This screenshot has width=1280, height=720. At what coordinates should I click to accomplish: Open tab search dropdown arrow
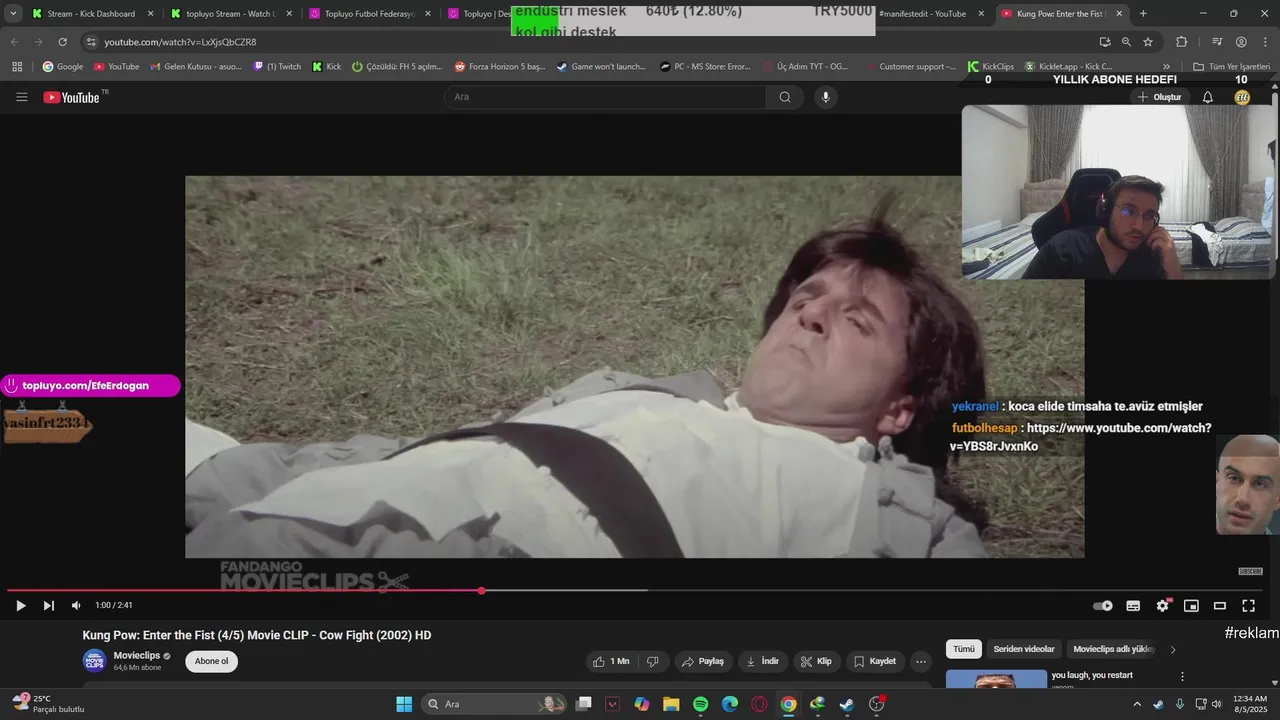coord(13,14)
